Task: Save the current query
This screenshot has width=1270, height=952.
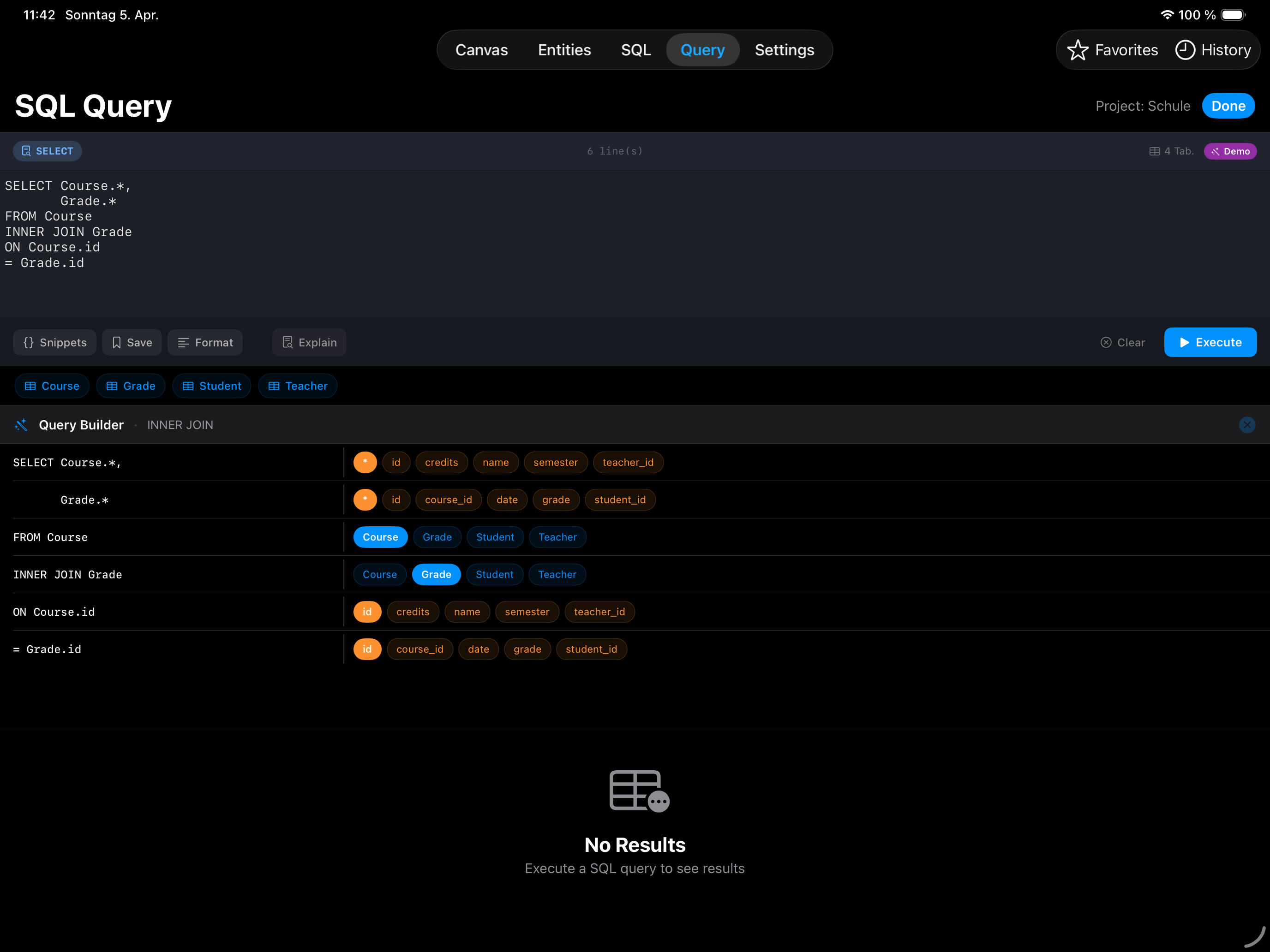Action: [x=132, y=343]
